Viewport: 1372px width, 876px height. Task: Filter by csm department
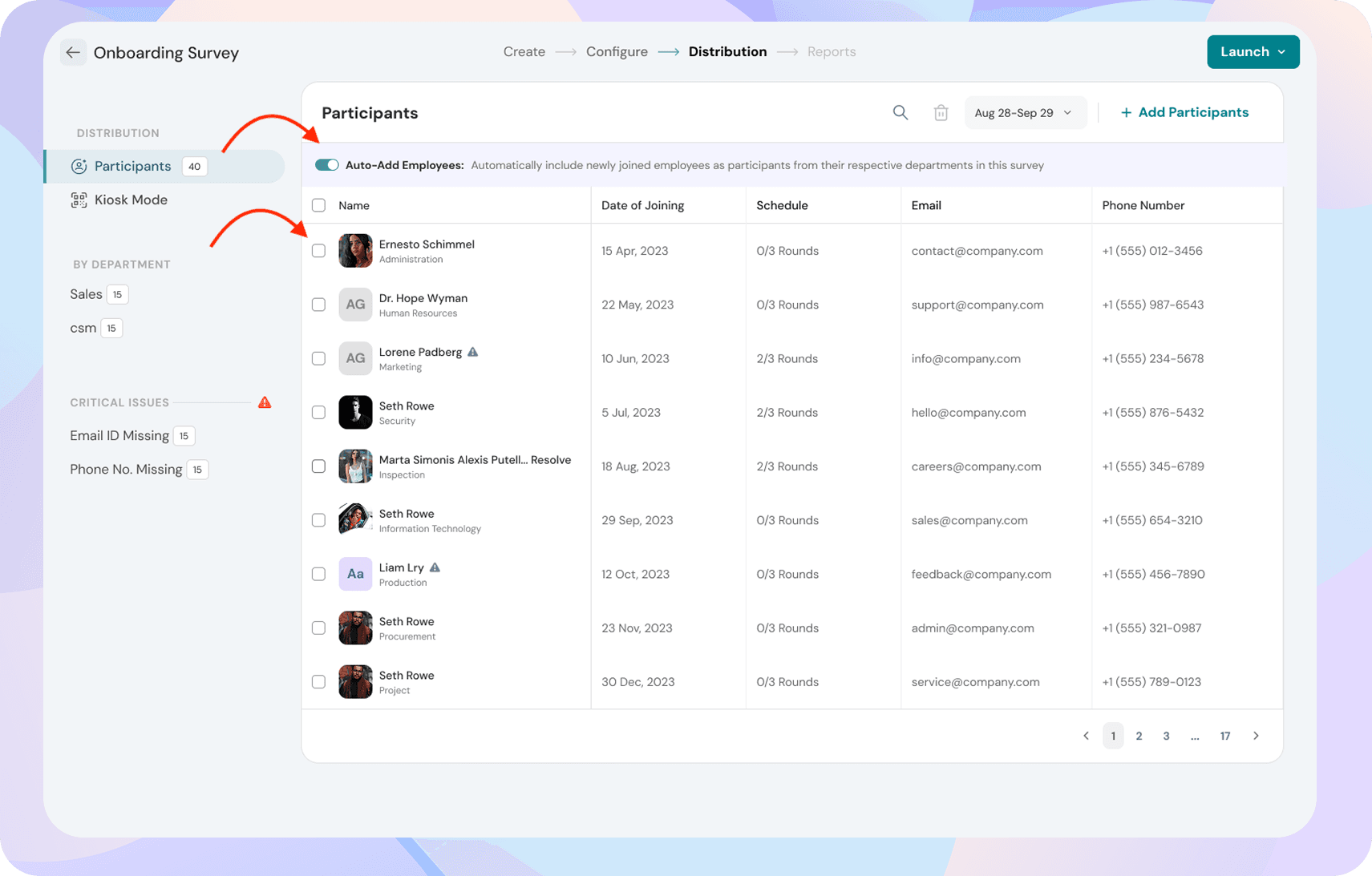point(95,328)
